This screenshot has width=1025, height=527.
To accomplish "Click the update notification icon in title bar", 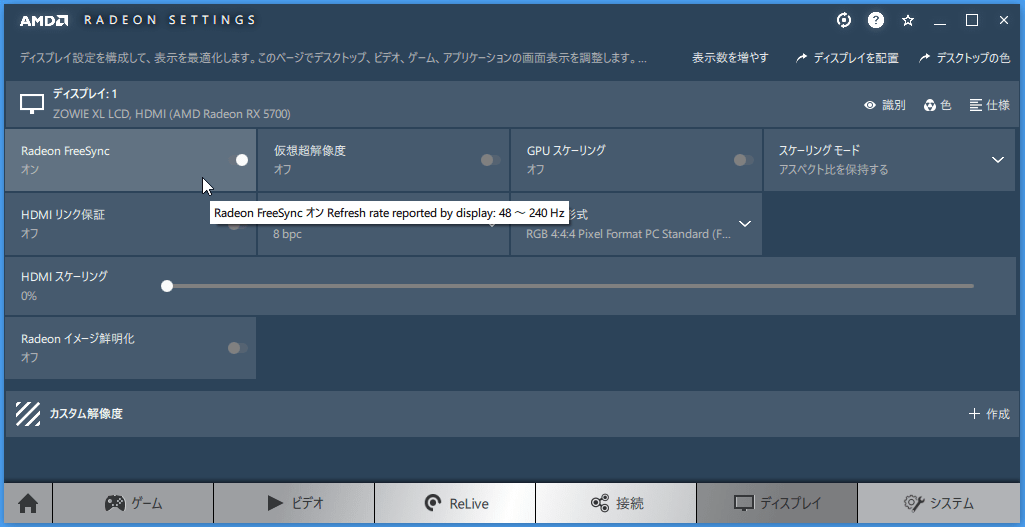I will tap(844, 20).
